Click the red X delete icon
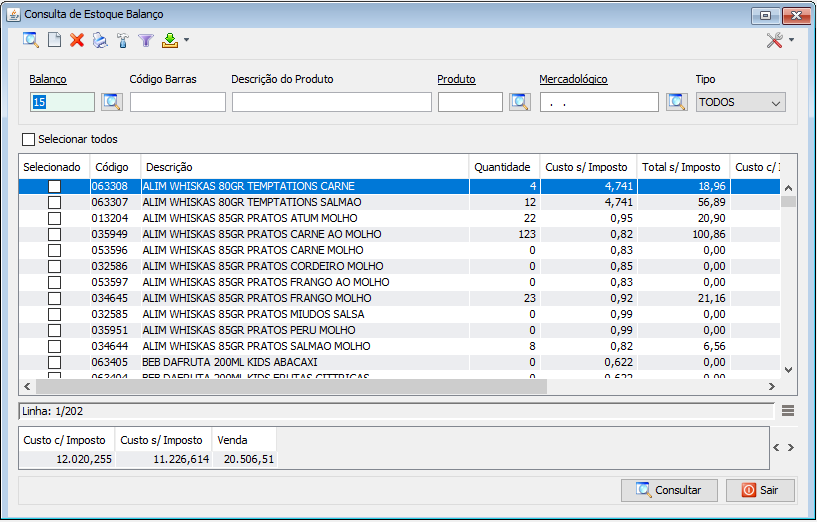Image resolution: width=817 pixels, height=522 pixels. tap(77, 40)
